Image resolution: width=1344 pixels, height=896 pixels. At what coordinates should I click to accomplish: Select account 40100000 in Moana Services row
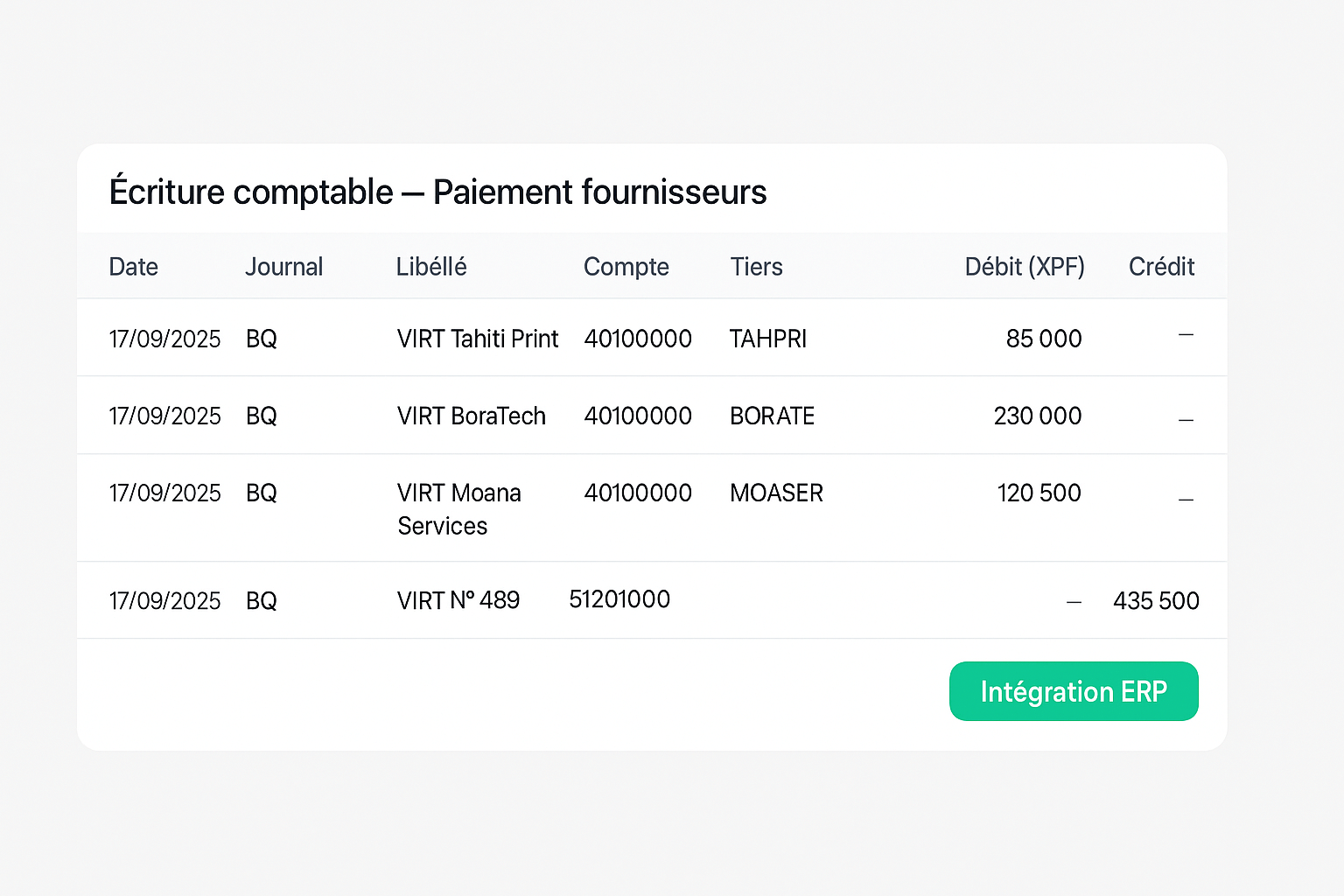(x=638, y=493)
